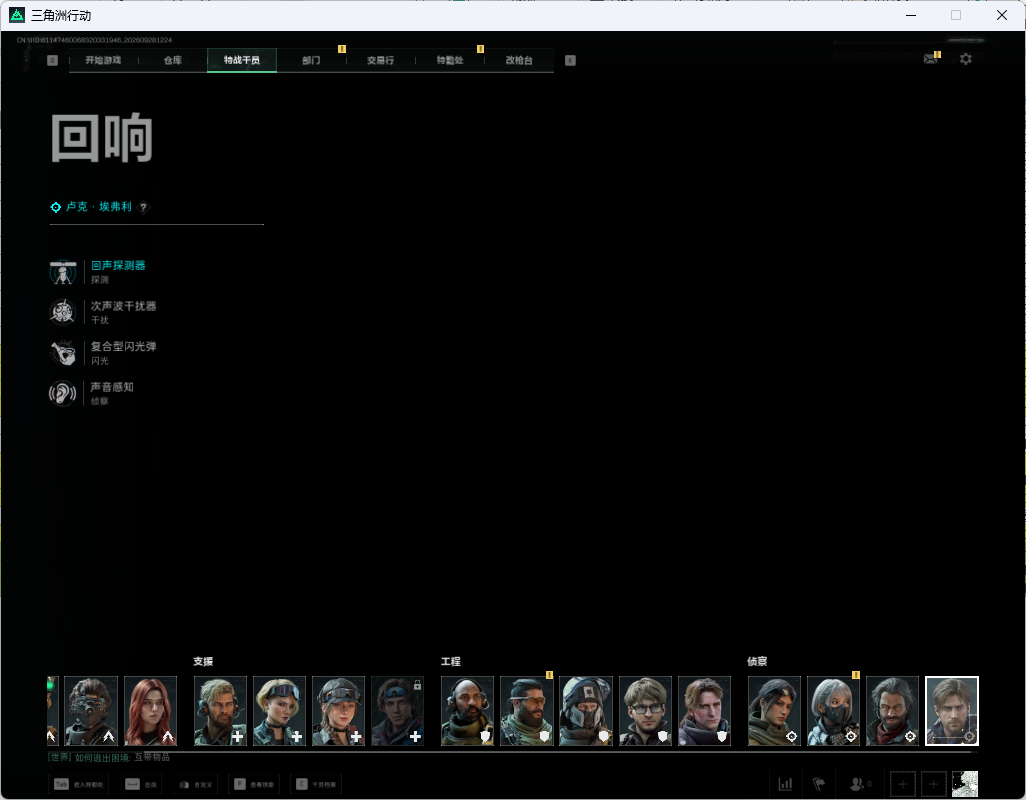This screenshot has width=1026, height=800.
Task: Switch to the 改枪台 tab
Action: click(519, 60)
